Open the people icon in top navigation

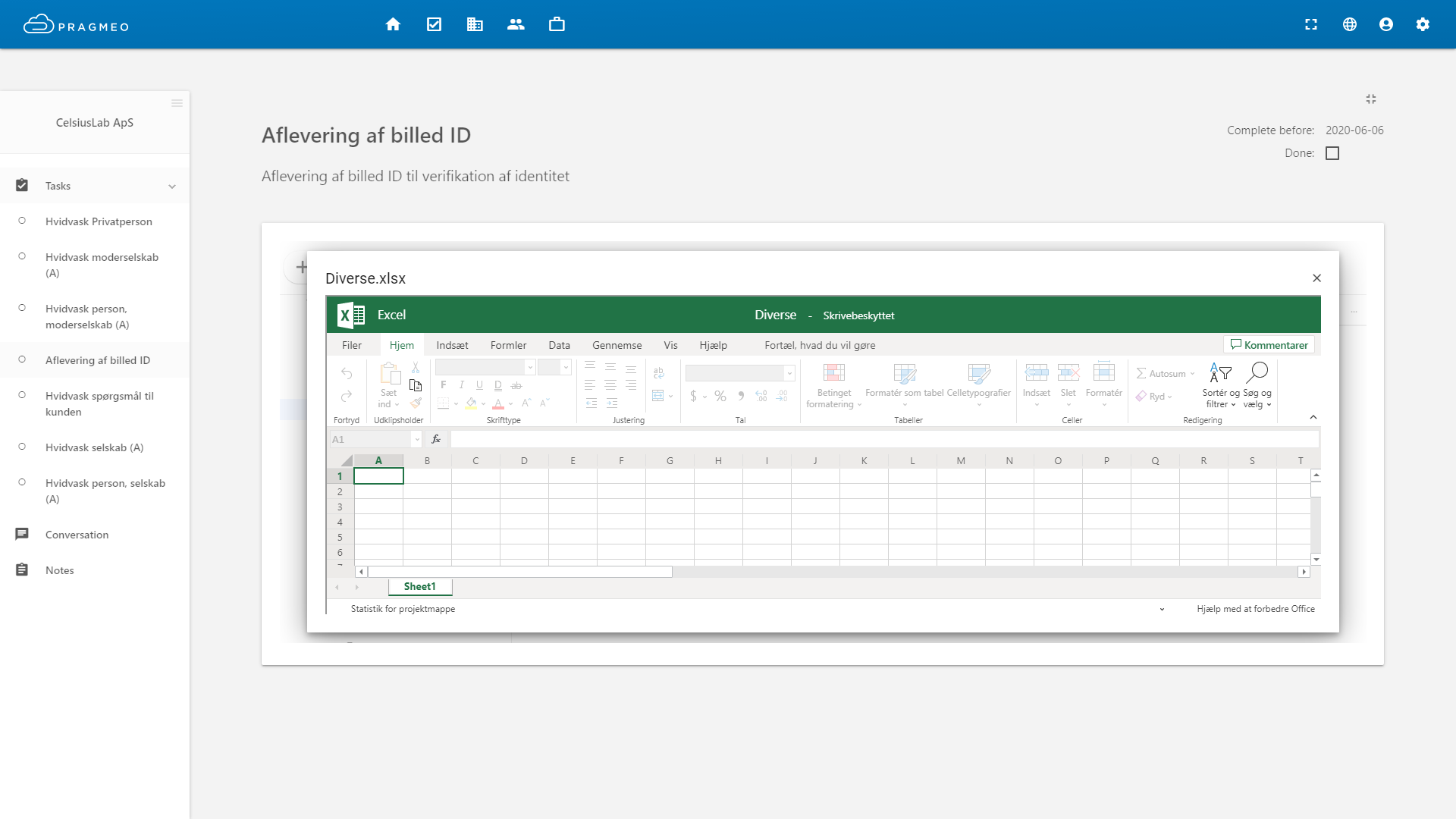point(516,24)
